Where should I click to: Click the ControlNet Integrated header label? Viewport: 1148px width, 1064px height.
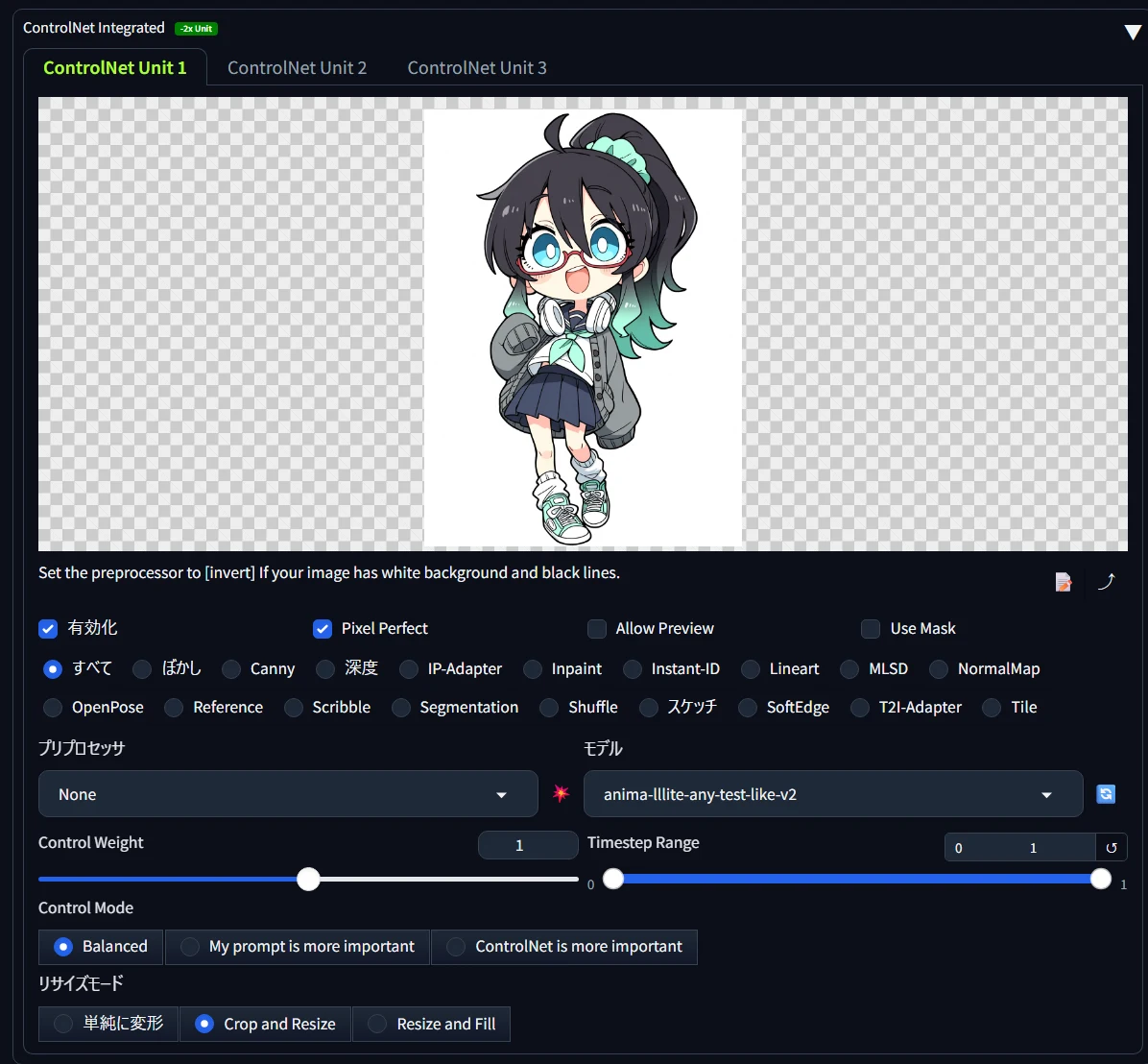tap(94, 28)
